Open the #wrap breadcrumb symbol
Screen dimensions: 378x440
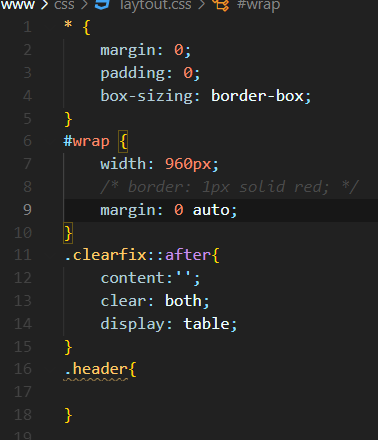click(258, 5)
